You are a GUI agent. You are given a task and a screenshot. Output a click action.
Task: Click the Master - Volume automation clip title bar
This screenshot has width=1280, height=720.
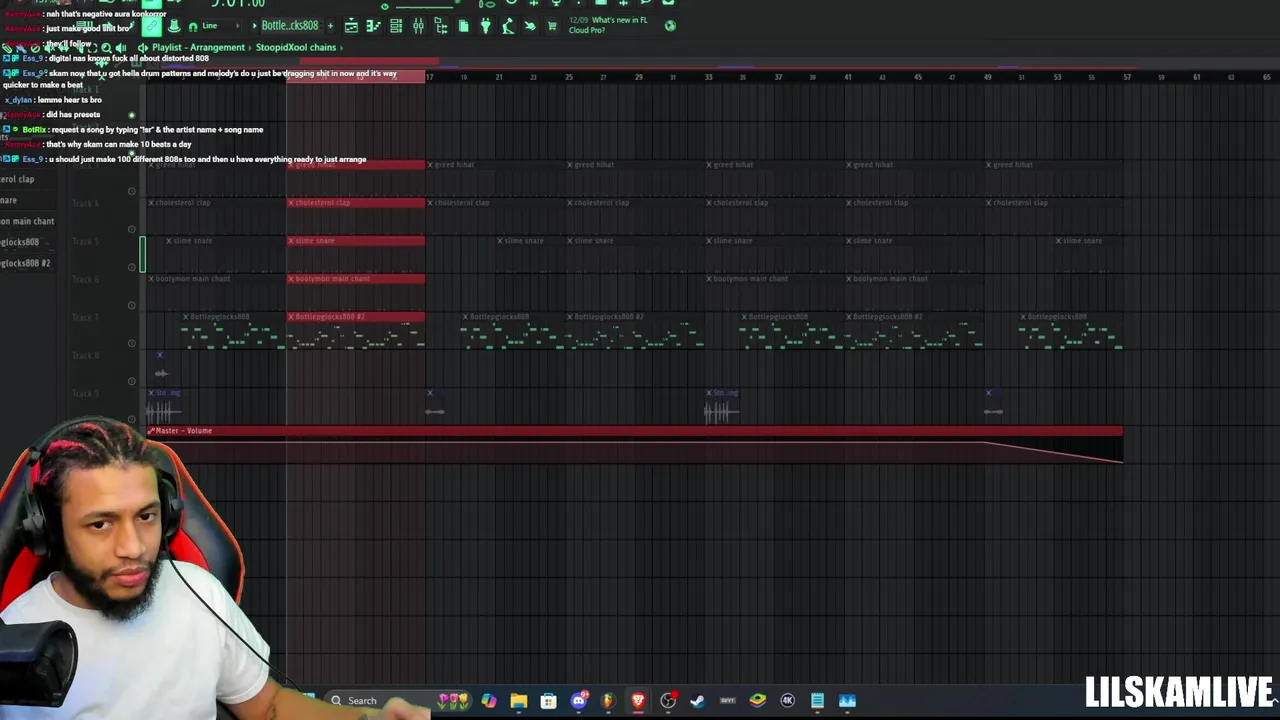click(x=635, y=430)
